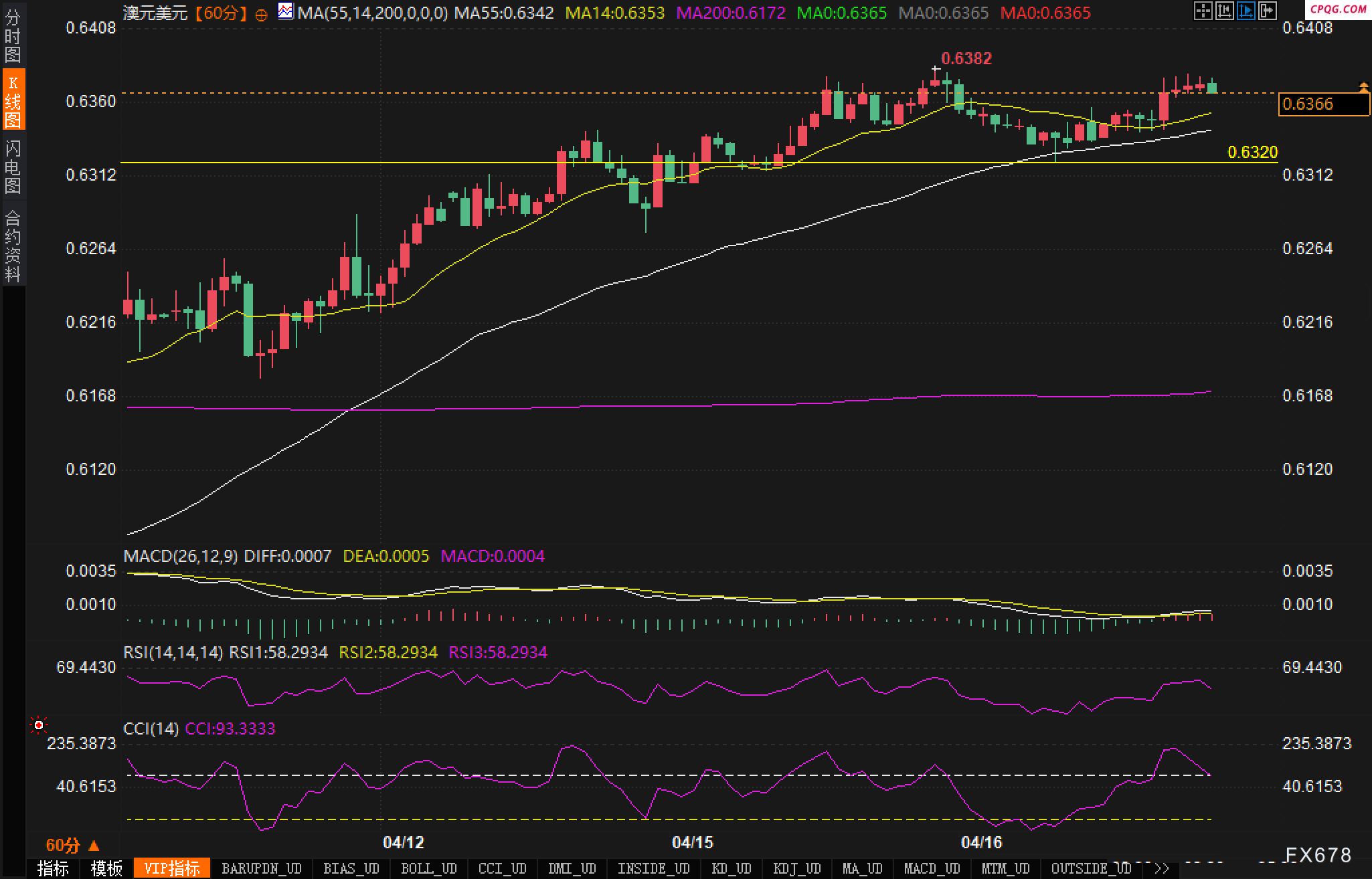Click the CCI:93.3333 value
The height and width of the screenshot is (879, 1372).
point(230,728)
